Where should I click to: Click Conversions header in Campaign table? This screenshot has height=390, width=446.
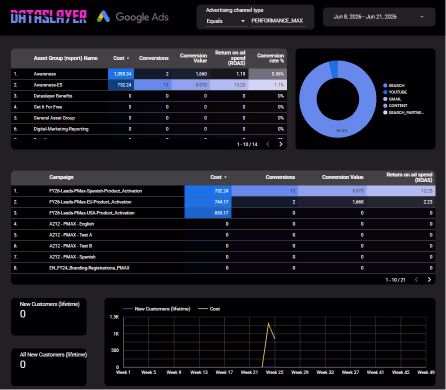(280, 177)
